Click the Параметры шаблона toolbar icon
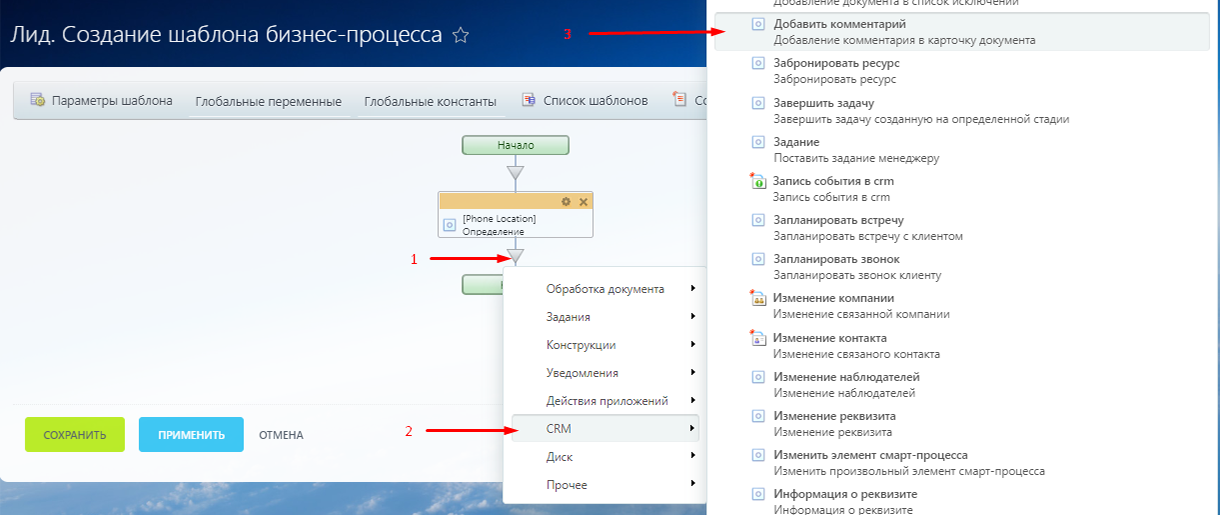This screenshot has width=1220, height=515. [38, 100]
